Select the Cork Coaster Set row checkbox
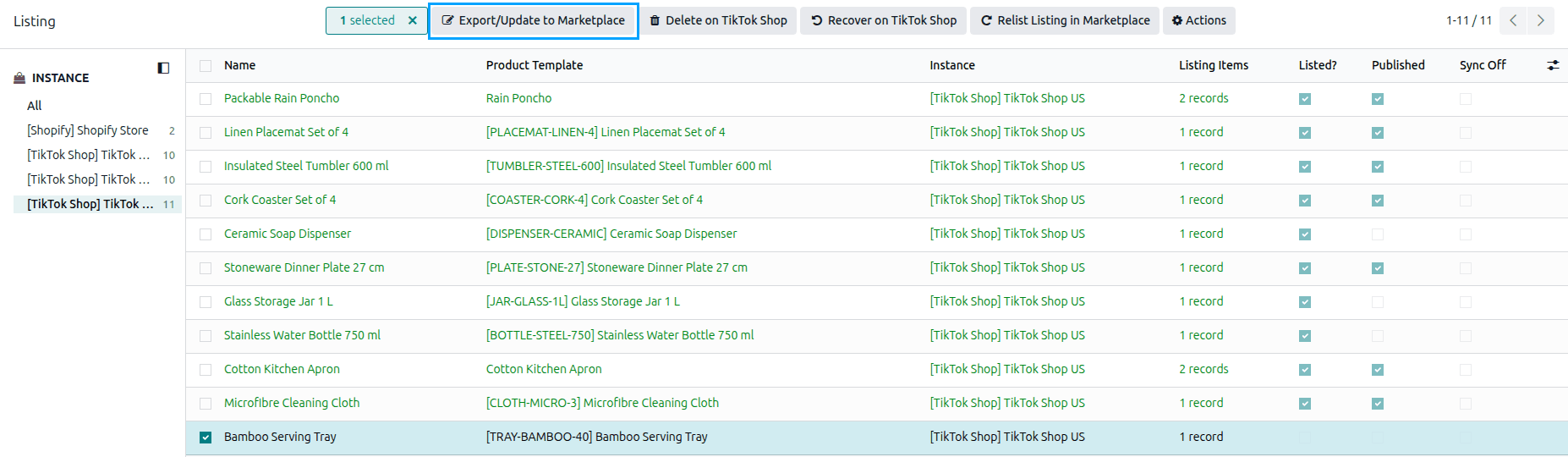Viewport: 1568px width, 457px height. click(x=206, y=201)
